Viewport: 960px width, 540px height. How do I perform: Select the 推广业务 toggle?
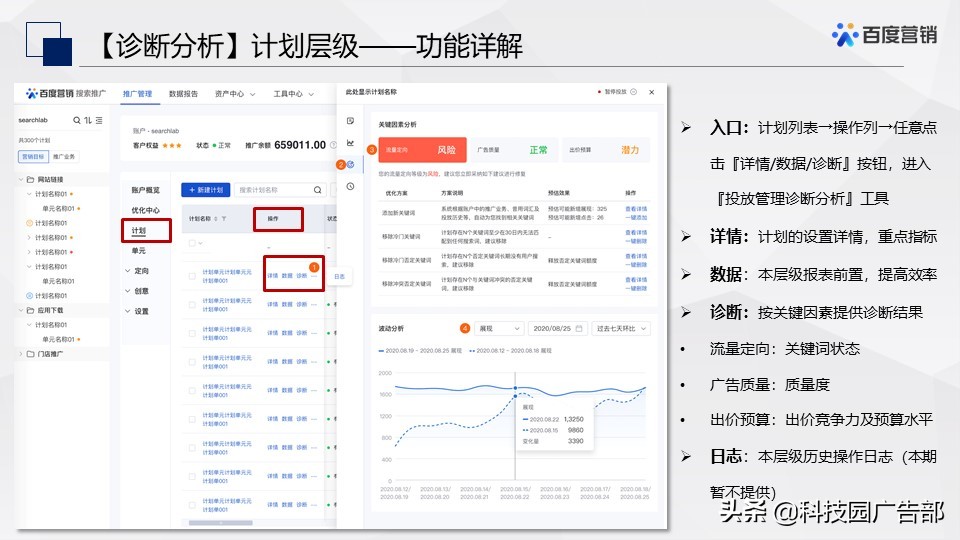[x=64, y=157]
